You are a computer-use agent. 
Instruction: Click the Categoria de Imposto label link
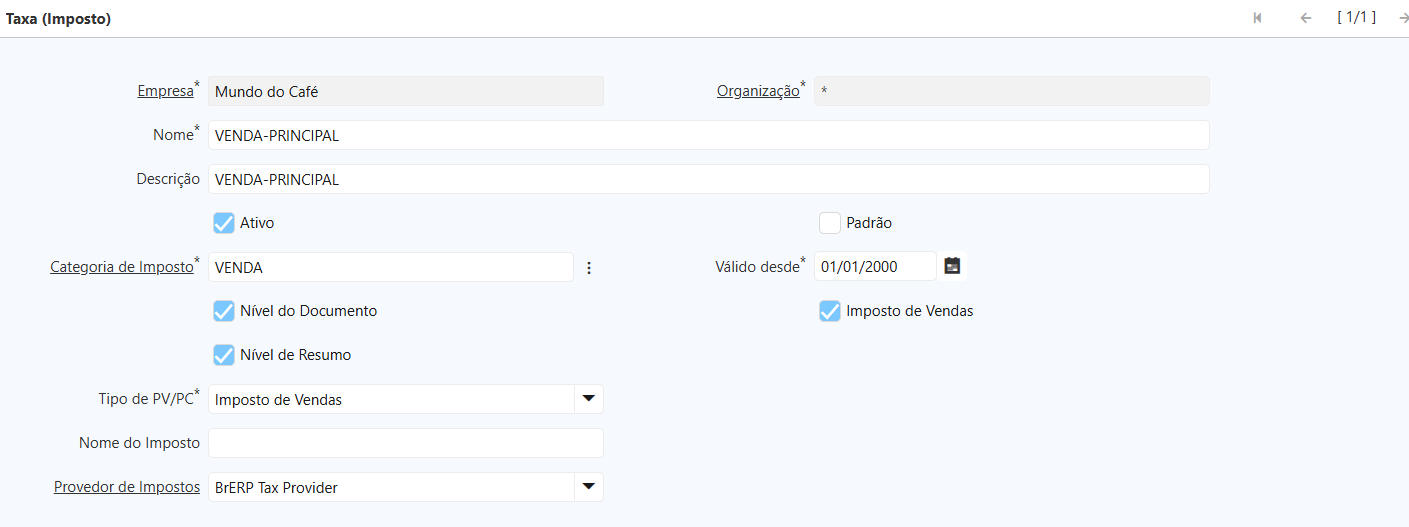tap(121, 267)
